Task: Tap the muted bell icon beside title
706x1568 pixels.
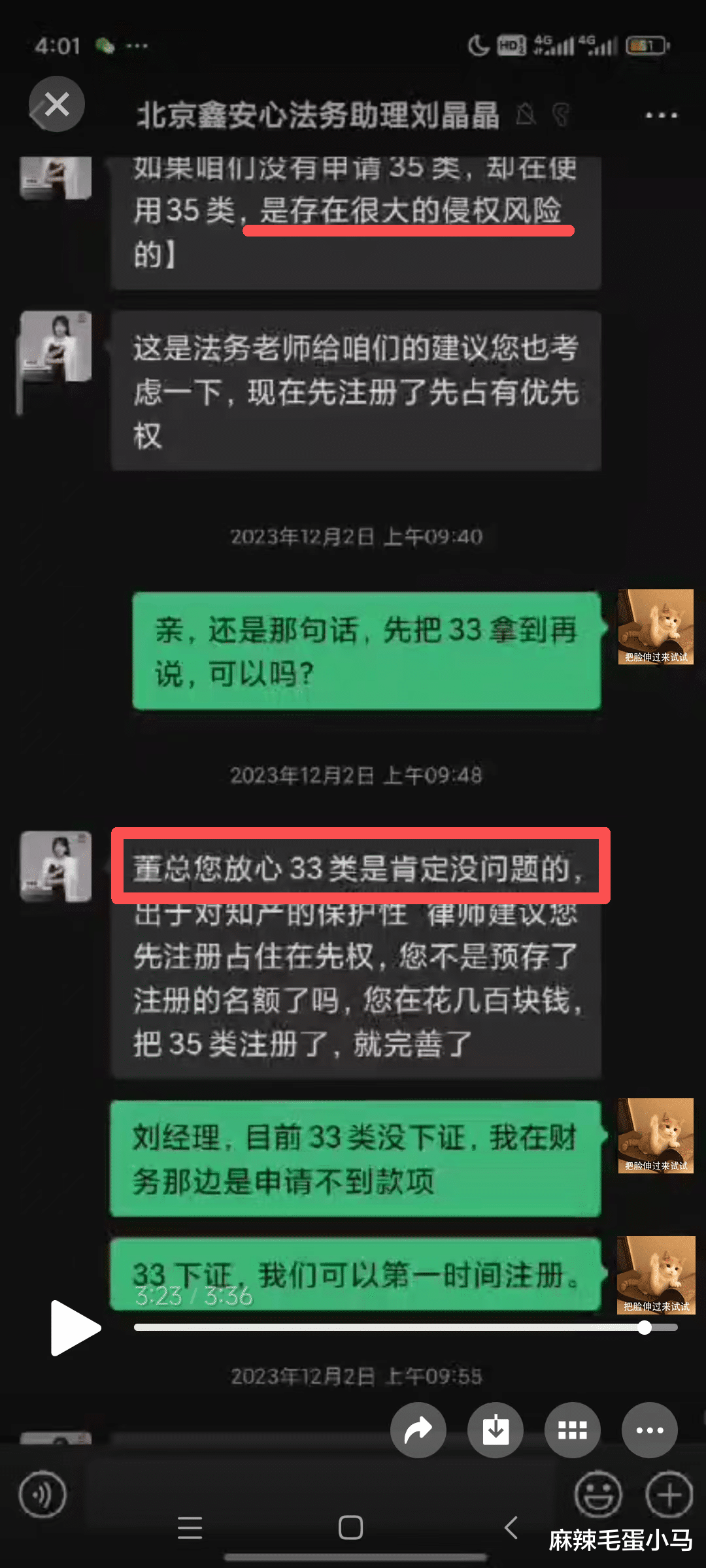Action: 526,115
